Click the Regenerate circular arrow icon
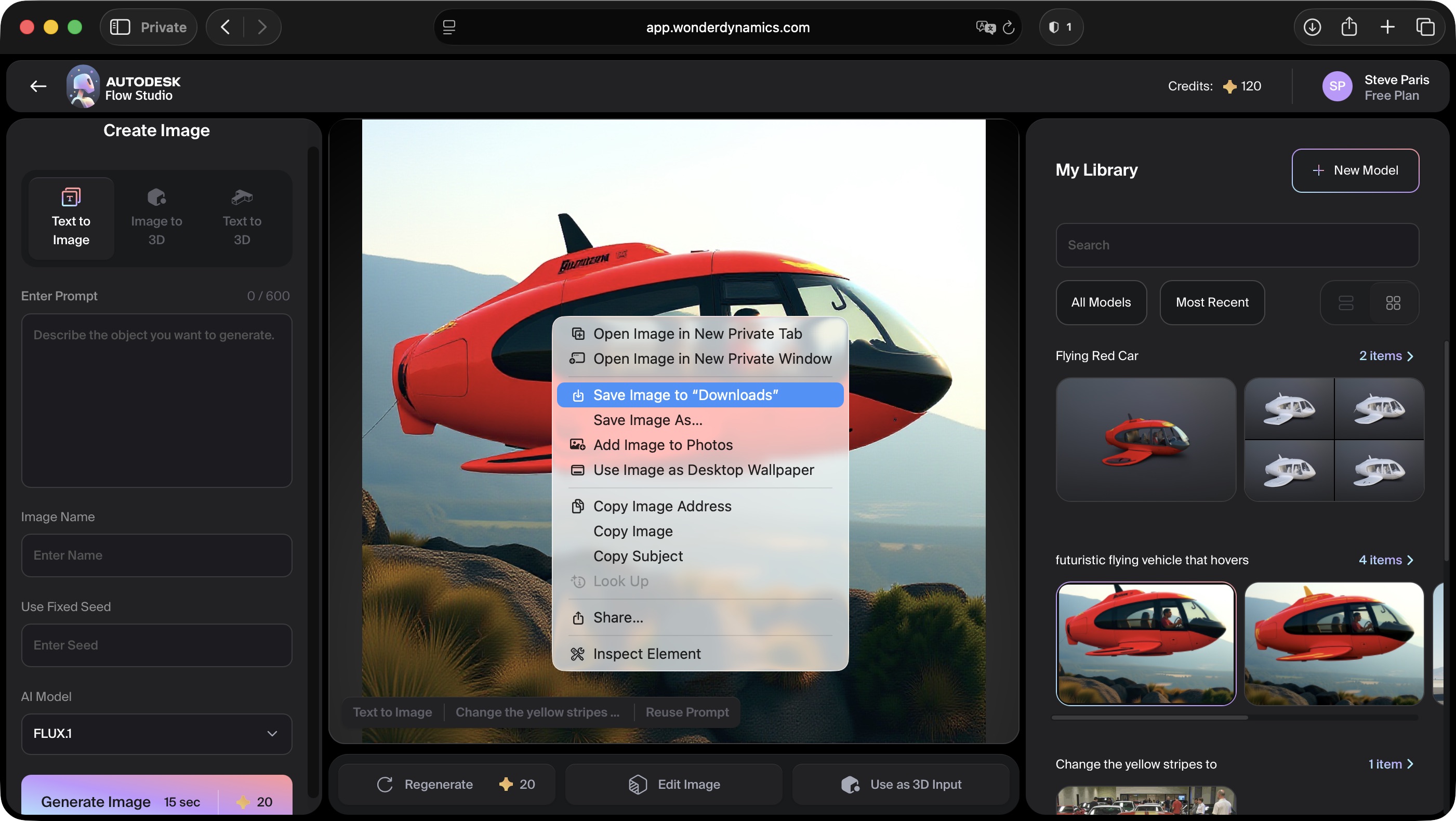This screenshot has height=821, width=1456. click(385, 784)
